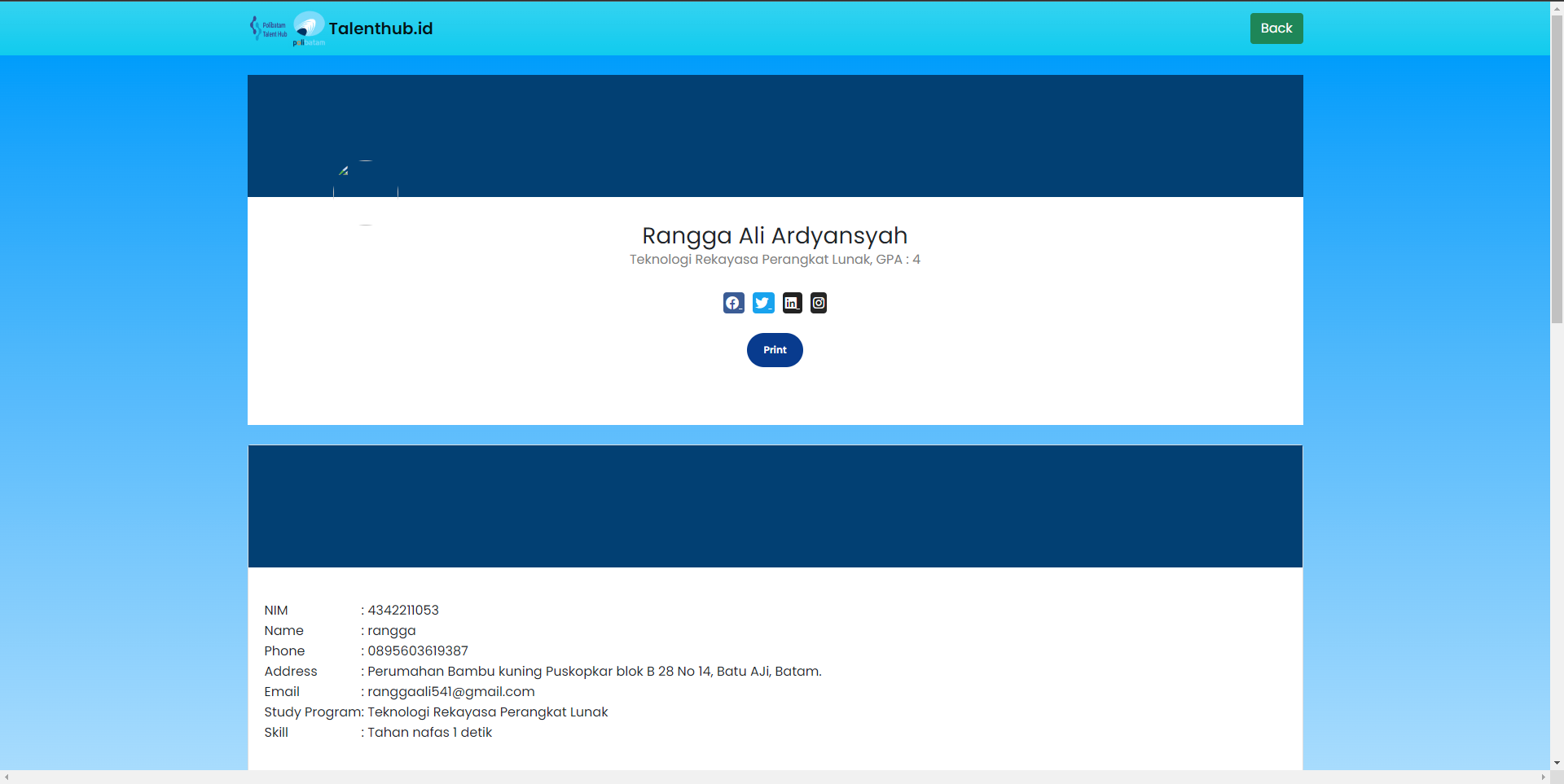This screenshot has width=1564, height=784.
Task: Click the Talenthub.id brand title
Action: click(380, 28)
